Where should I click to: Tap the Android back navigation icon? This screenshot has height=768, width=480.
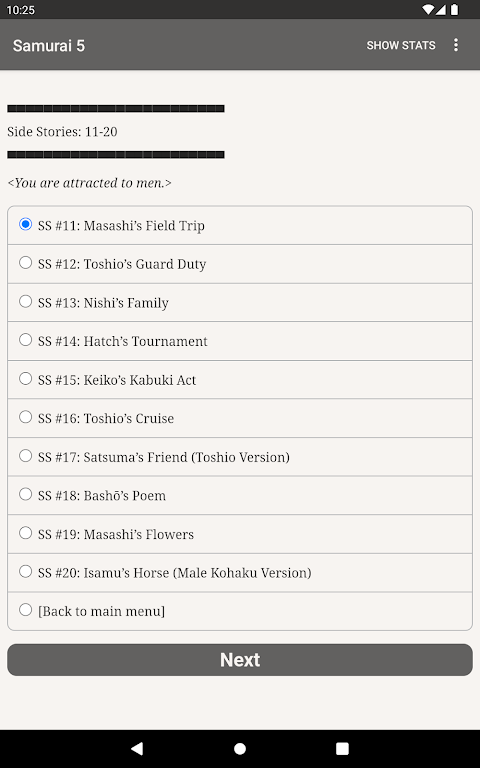click(137, 748)
